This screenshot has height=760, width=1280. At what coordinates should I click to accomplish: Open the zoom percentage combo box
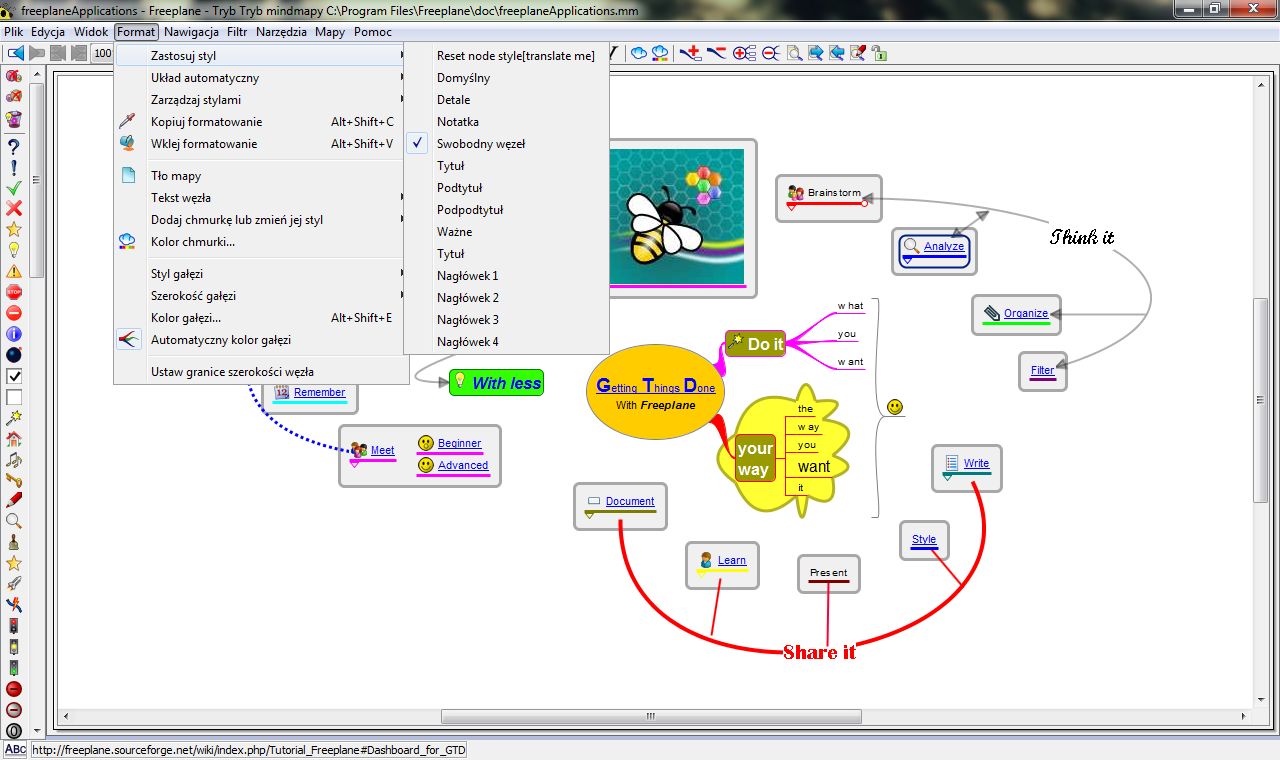pos(103,53)
